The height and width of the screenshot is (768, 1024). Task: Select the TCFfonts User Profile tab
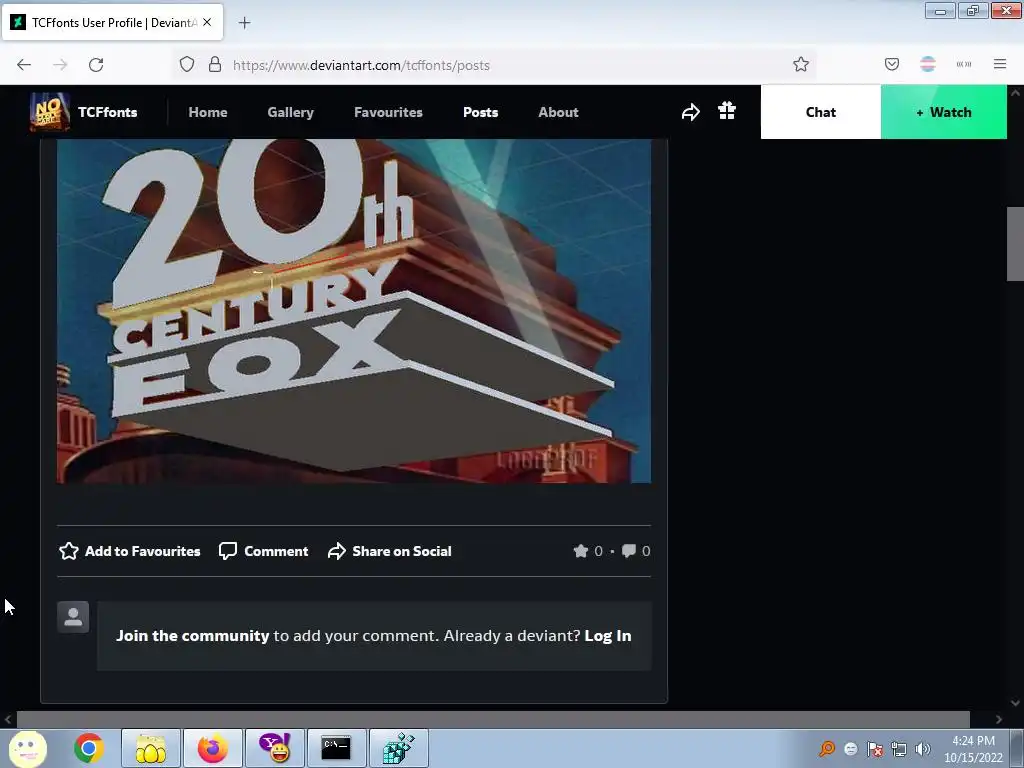tap(112, 22)
